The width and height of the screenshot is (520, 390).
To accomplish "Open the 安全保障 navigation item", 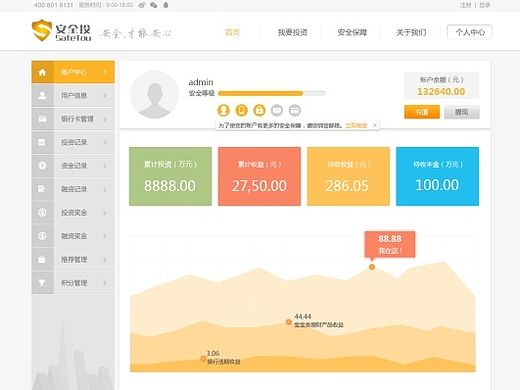I will tap(352, 32).
